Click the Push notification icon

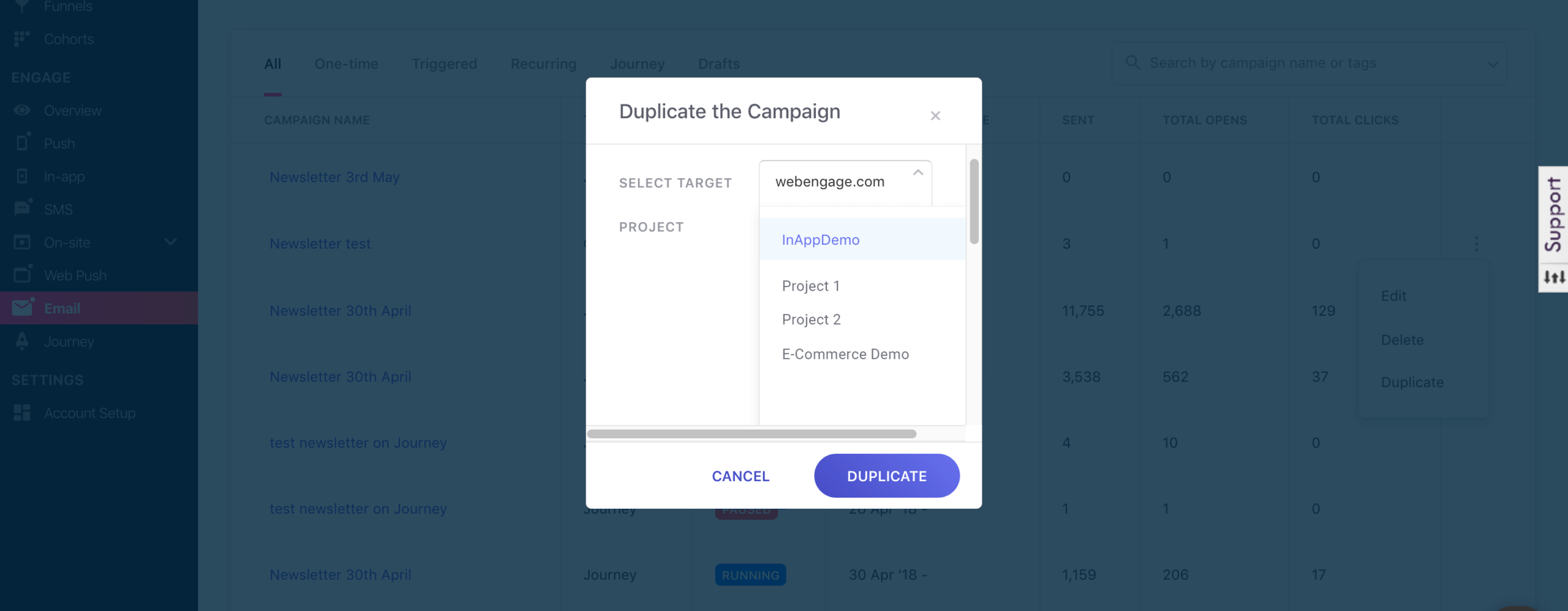[x=23, y=142]
